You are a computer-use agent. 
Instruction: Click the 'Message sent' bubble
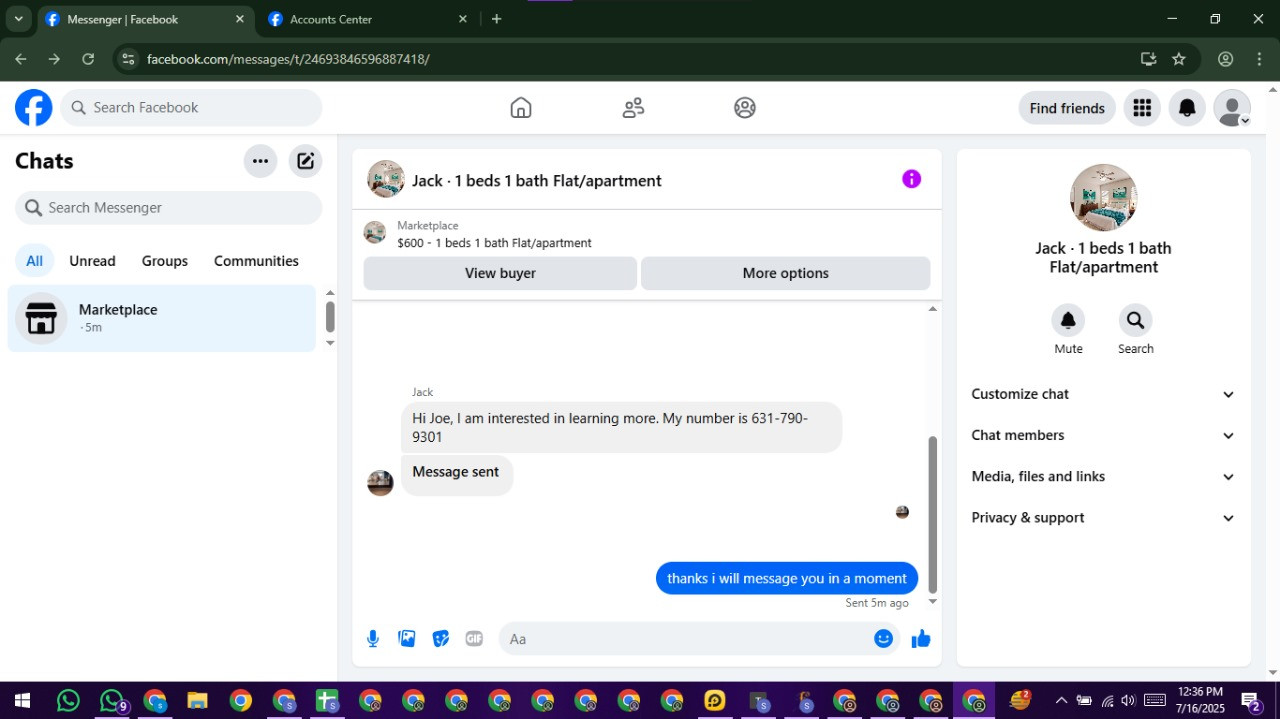coord(457,474)
